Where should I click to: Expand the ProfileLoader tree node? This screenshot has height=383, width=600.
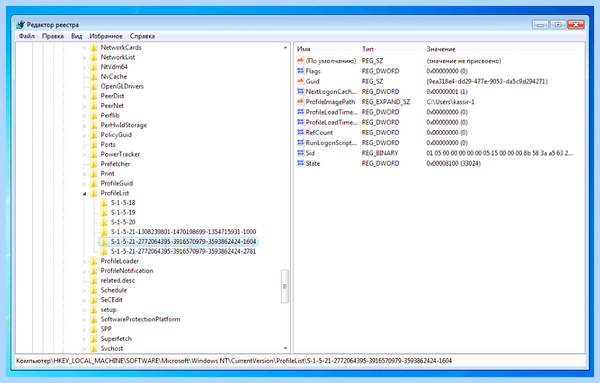(x=84, y=261)
